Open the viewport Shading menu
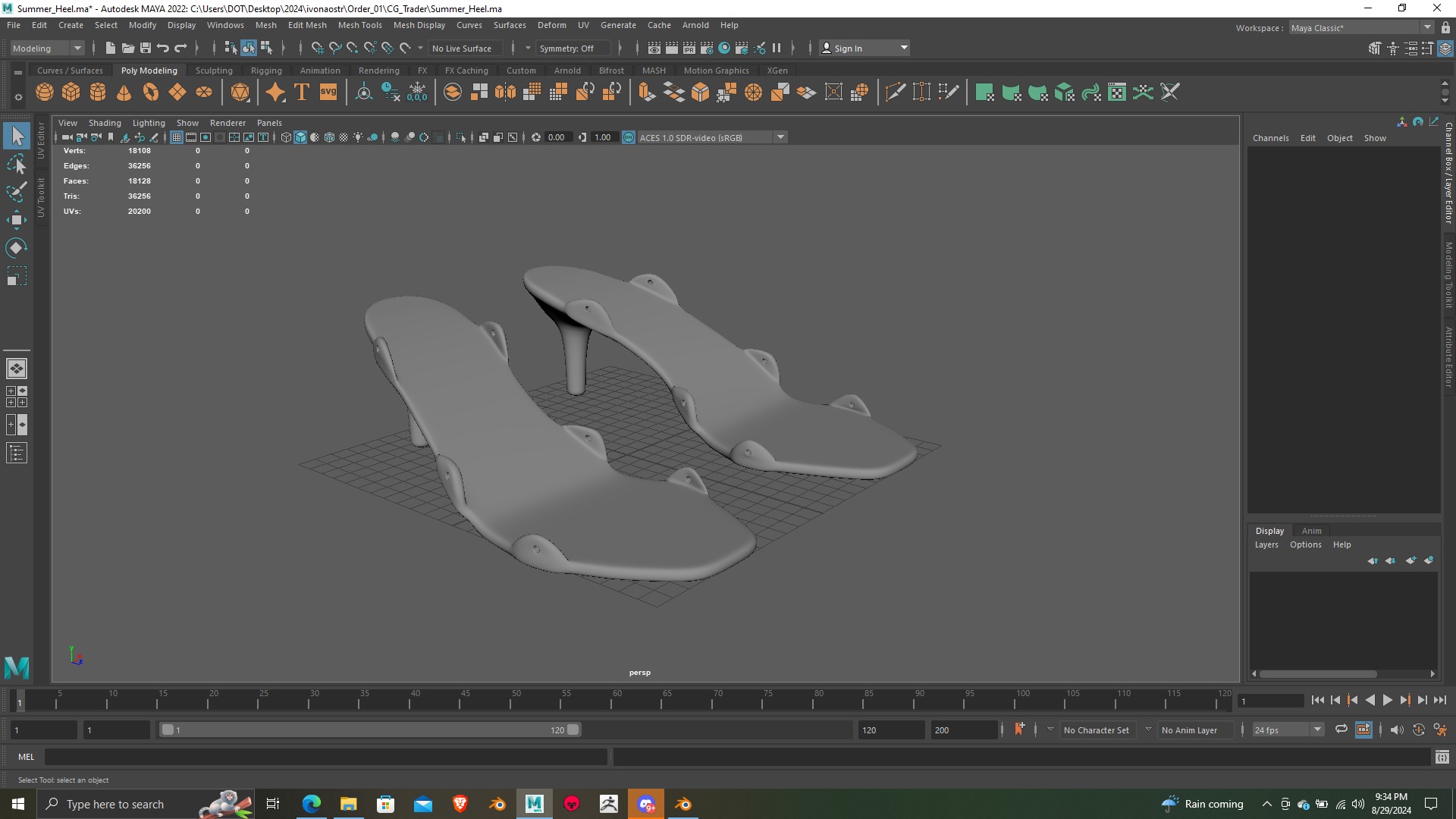 (105, 123)
